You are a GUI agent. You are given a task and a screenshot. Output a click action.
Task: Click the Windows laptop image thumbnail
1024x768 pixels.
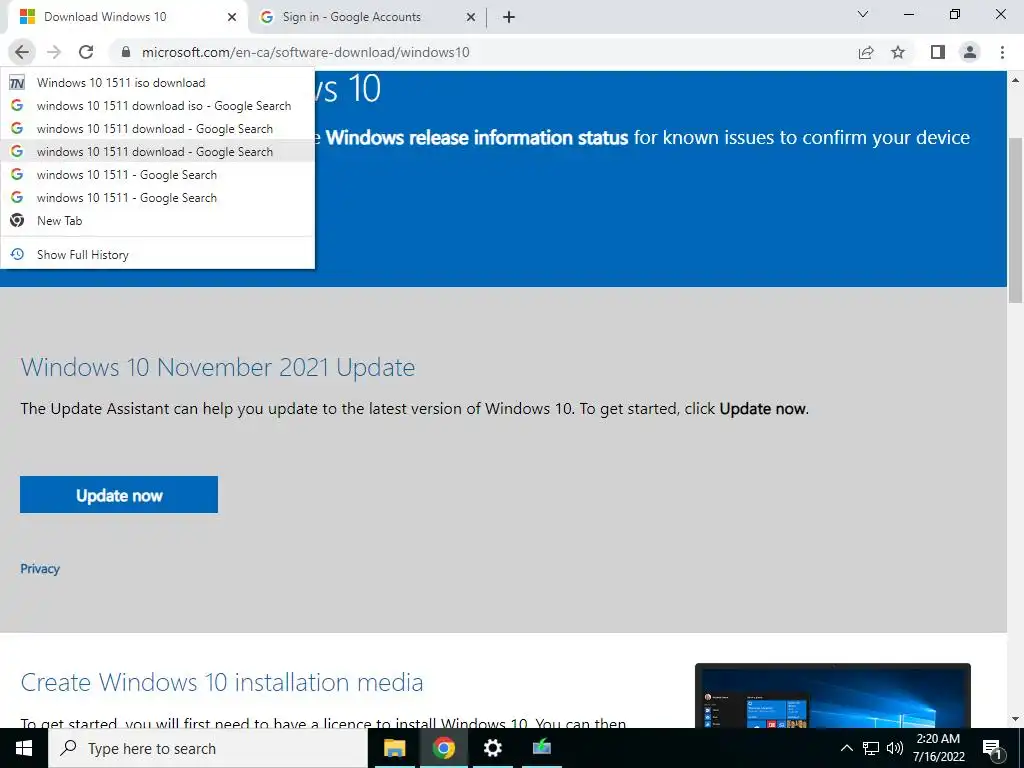click(833, 696)
